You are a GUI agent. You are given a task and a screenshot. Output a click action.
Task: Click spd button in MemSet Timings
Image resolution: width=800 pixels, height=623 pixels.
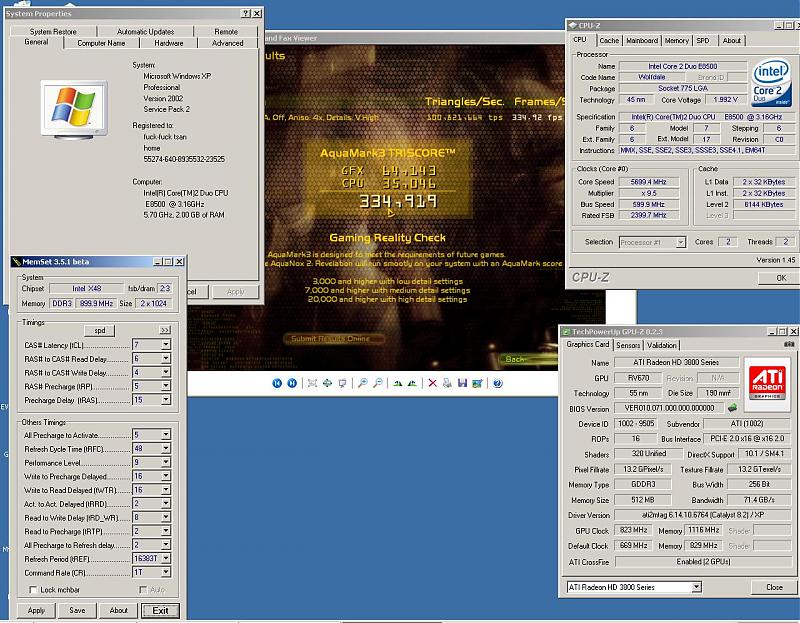pos(99,331)
